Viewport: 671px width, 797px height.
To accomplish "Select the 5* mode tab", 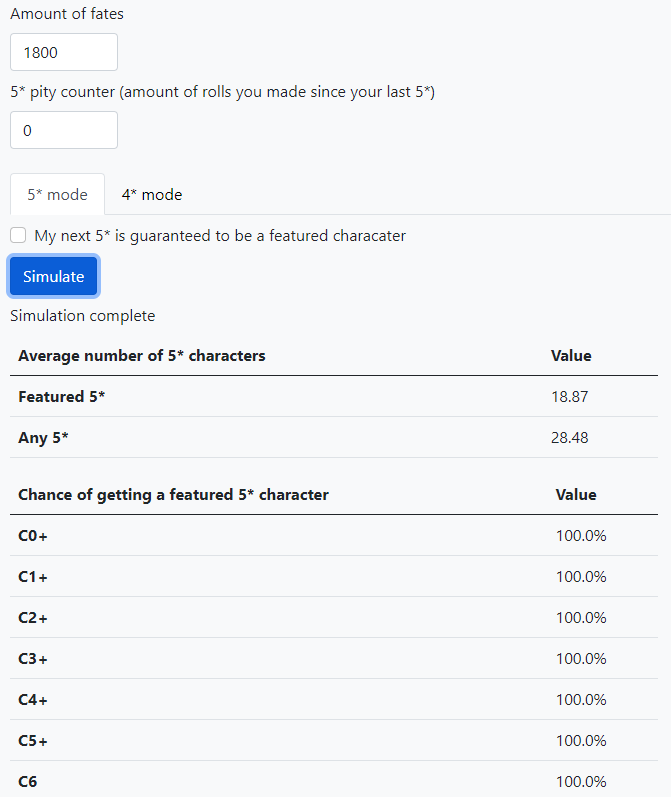I will click(x=57, y=195).
